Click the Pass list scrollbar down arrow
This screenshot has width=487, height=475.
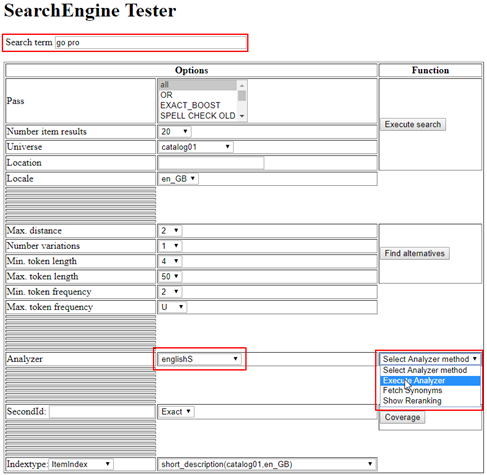(242, 116)
